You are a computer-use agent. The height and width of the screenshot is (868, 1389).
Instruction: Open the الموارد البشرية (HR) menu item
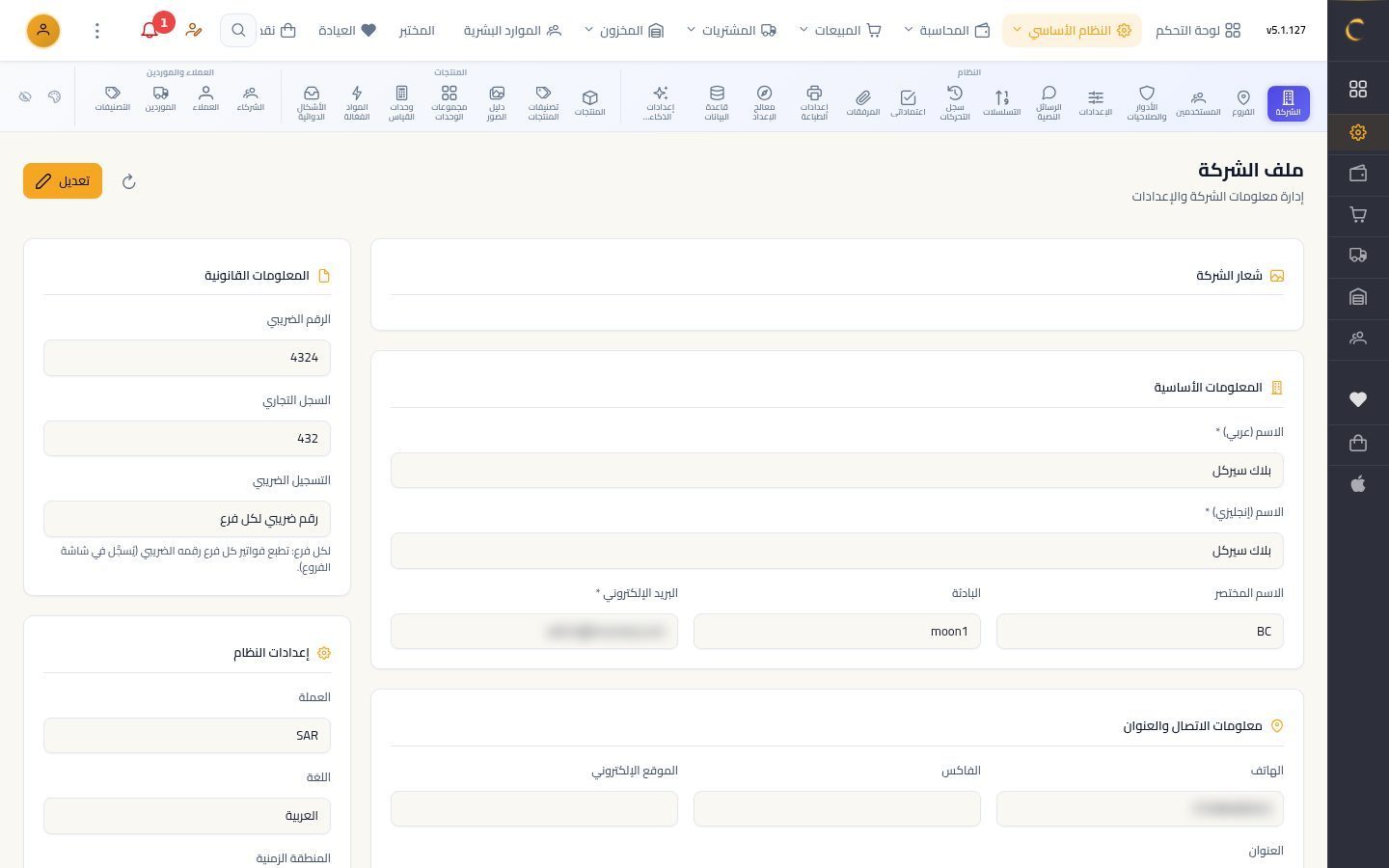click(512, 30)
